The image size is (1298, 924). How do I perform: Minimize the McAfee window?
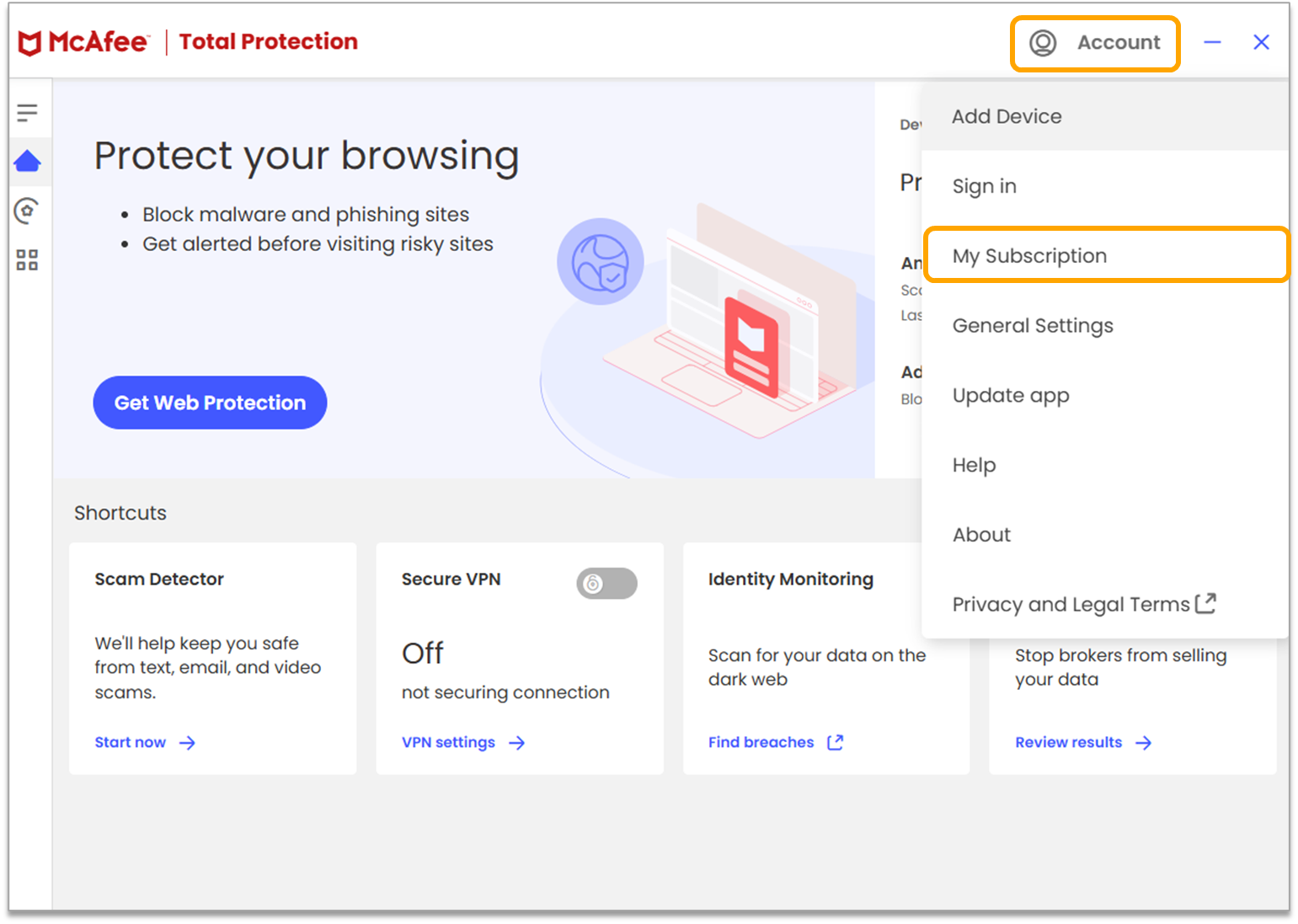coord(1212,43)
